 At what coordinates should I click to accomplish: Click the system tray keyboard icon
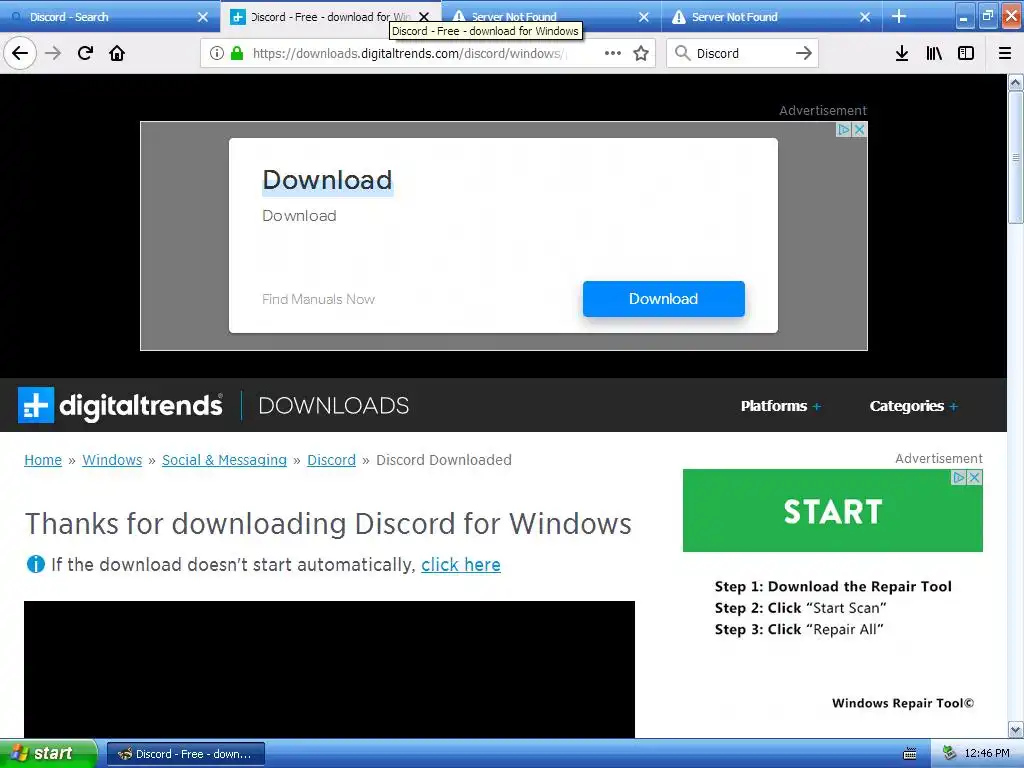click(x=910, y=754)
